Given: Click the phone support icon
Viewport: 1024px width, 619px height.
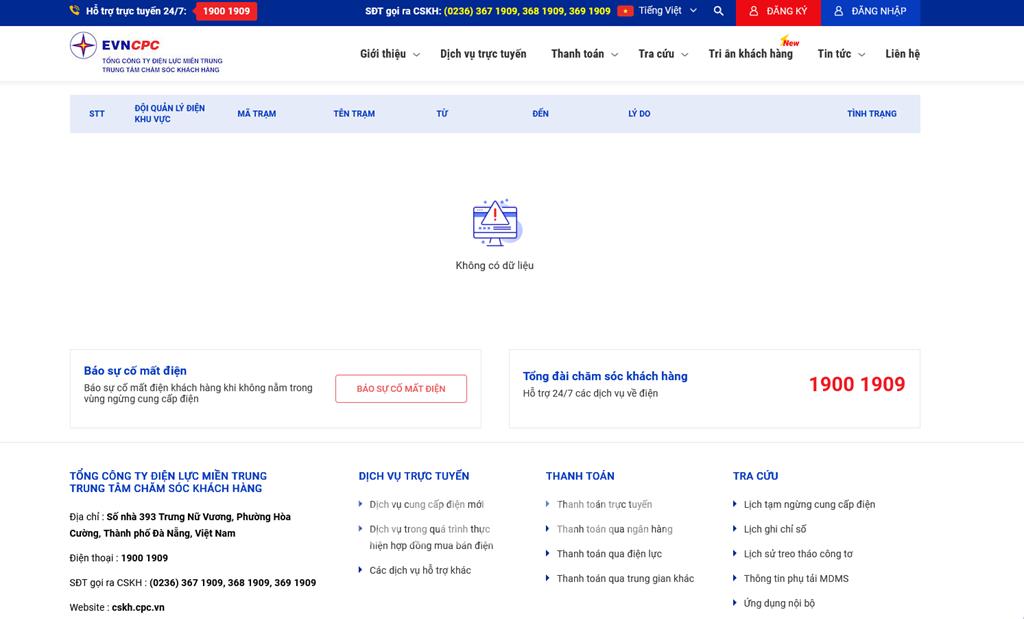Looking at the screenshot, I should pyautogui.click(x=75, y=11).
